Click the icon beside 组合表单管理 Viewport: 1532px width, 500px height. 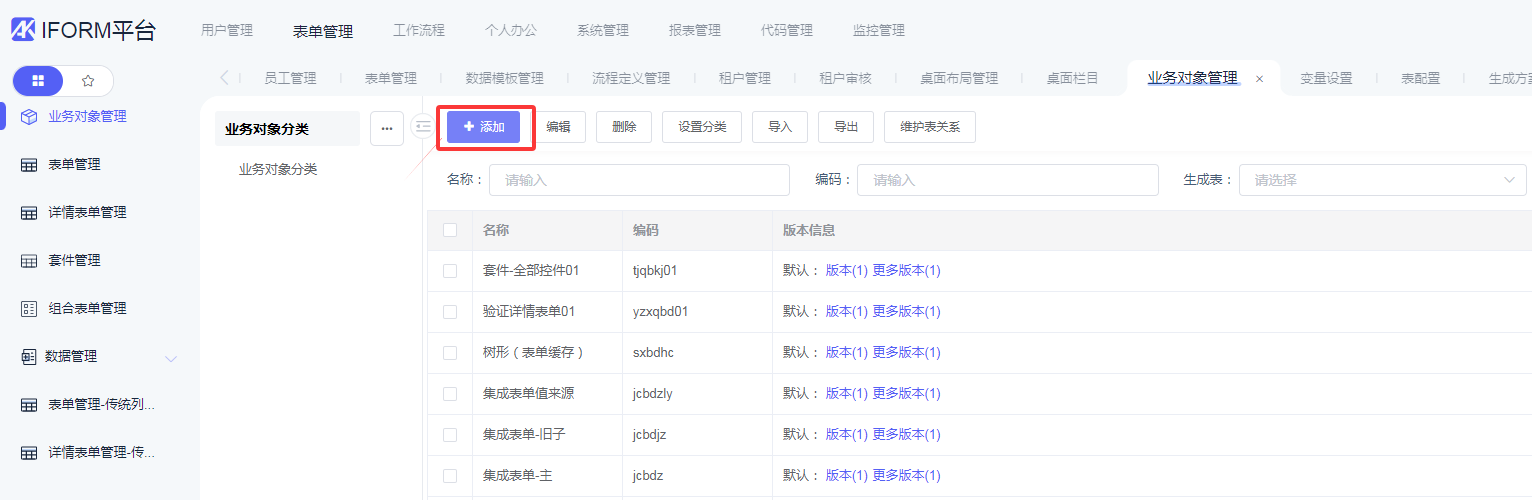pos(29,308)
